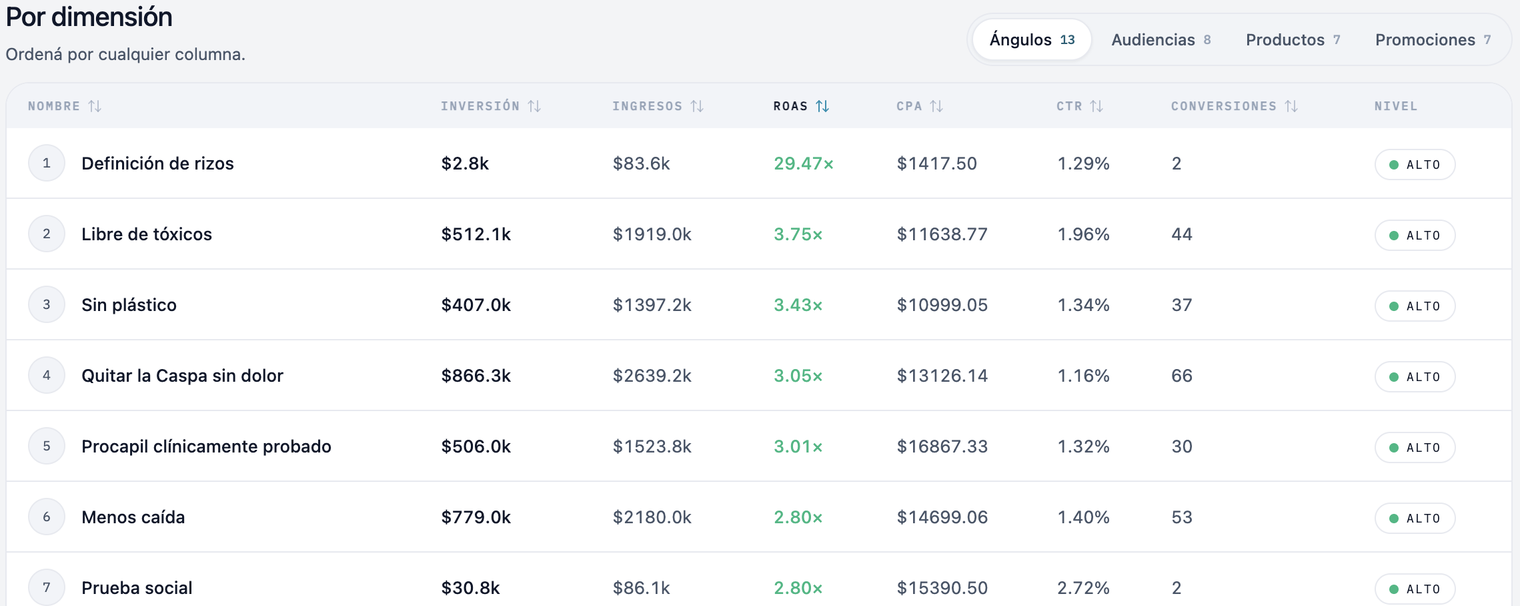
Task: Click the CONVERSIONES column header label
Action: [1224, 106]
